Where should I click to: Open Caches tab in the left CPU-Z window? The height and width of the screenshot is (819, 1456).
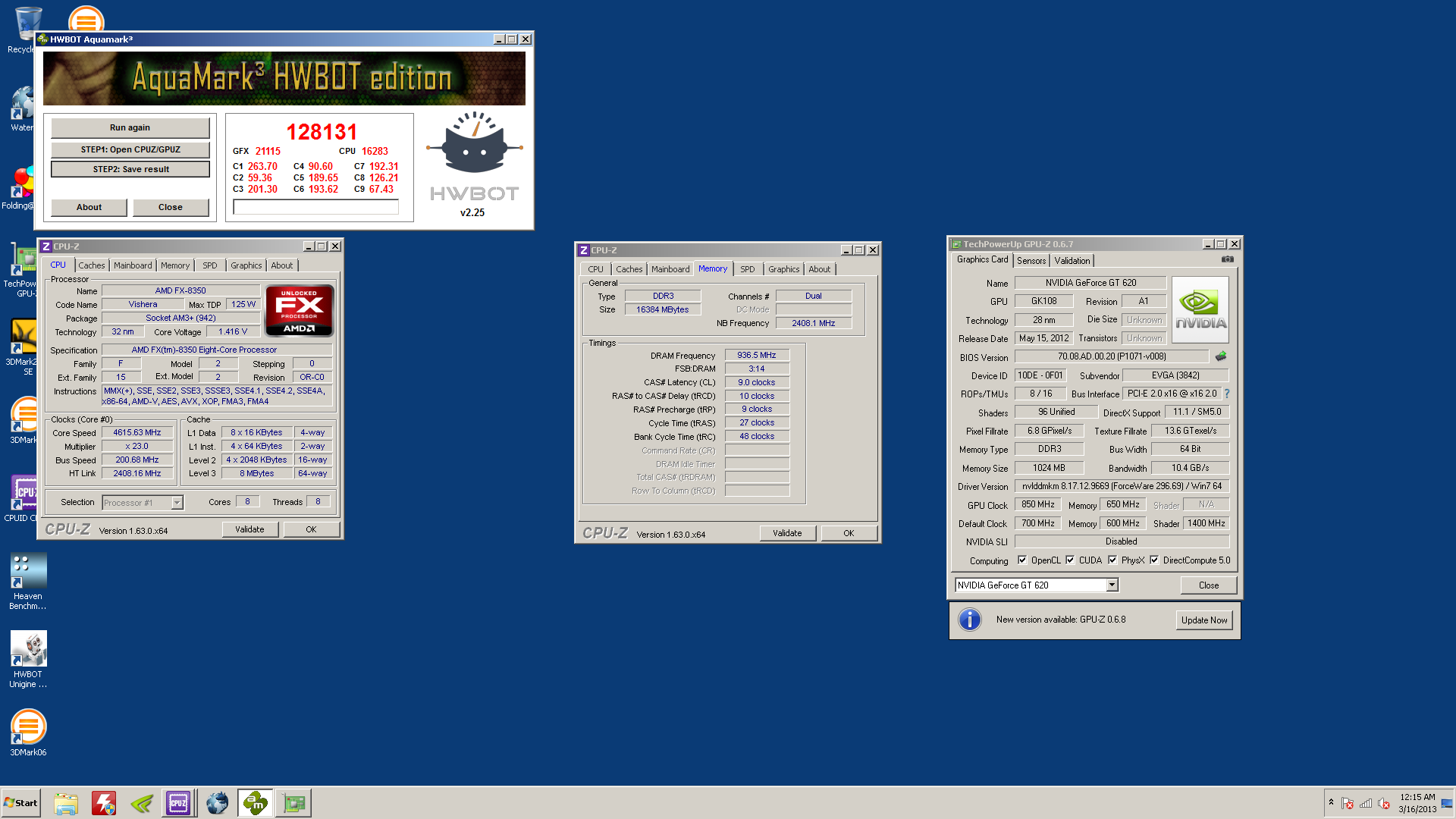92,265
